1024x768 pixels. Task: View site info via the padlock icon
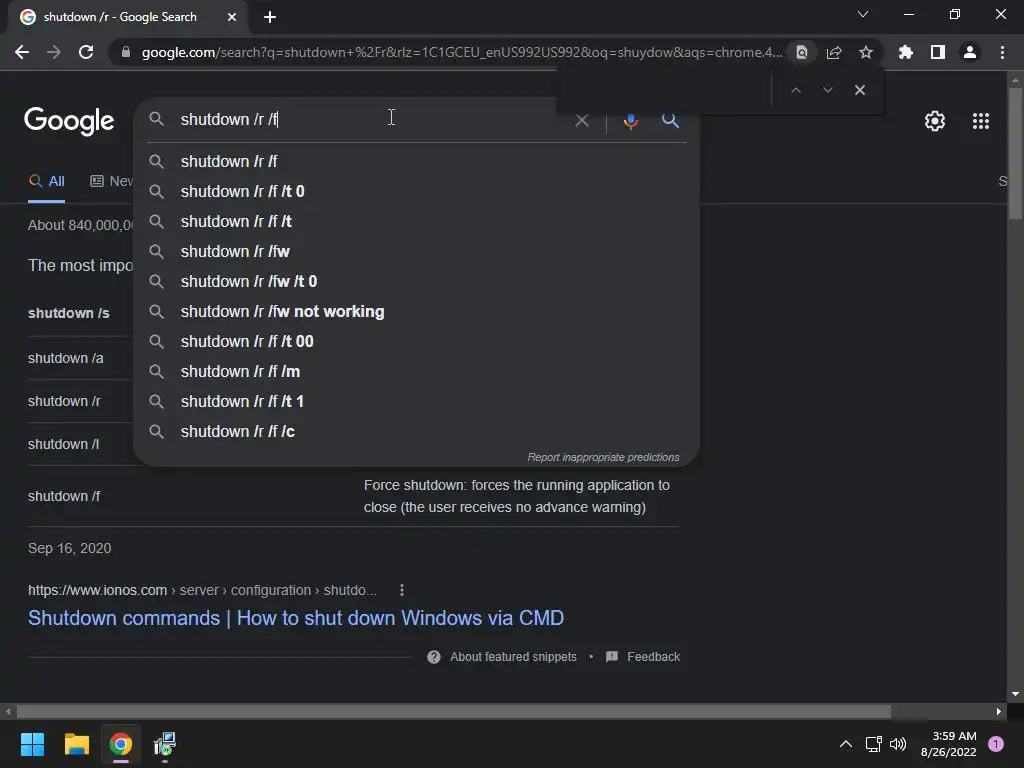pos(126,52)
